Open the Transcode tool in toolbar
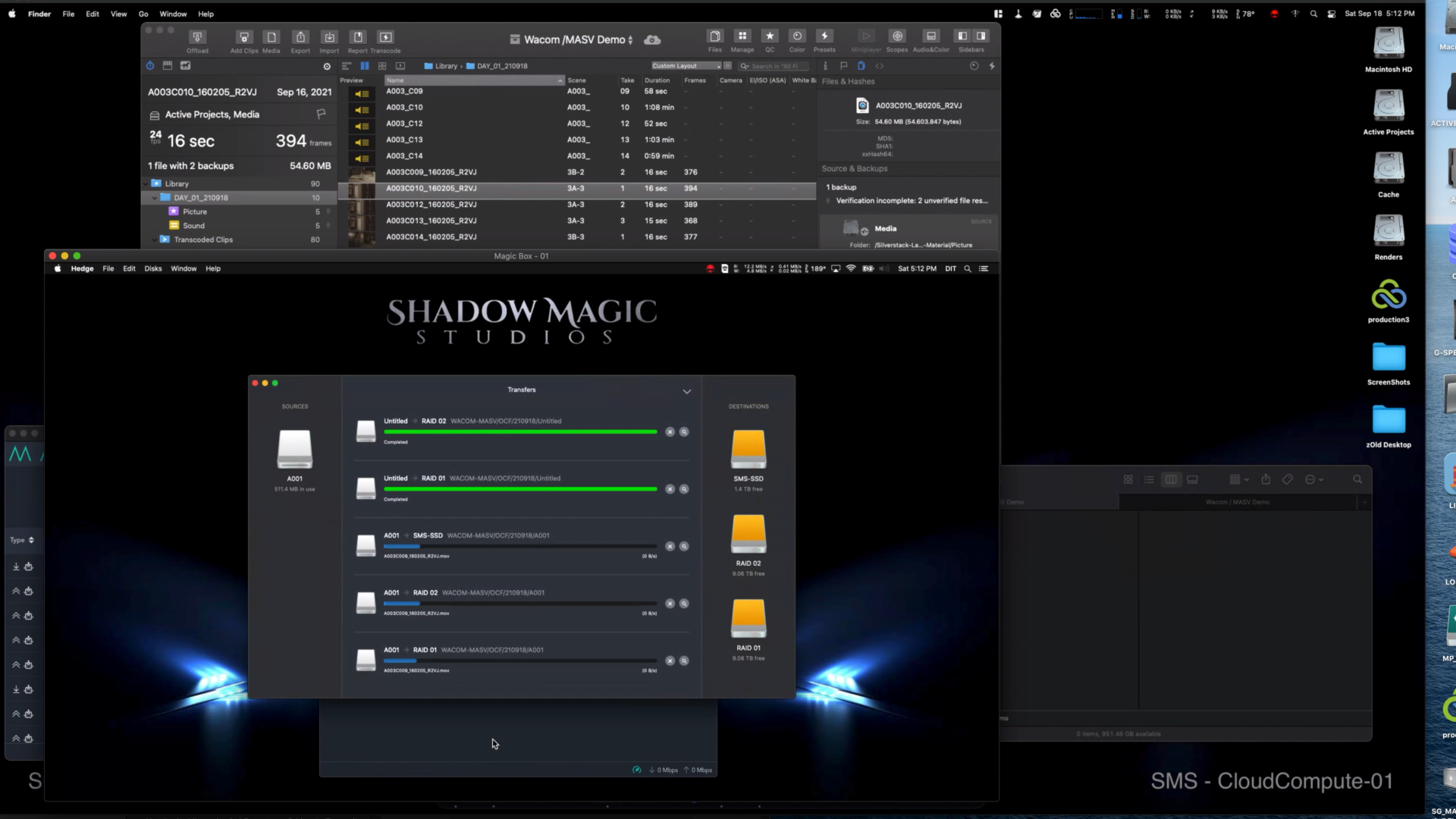The height and width of the screenshot is (819, 1456). (x=385, y=38)
